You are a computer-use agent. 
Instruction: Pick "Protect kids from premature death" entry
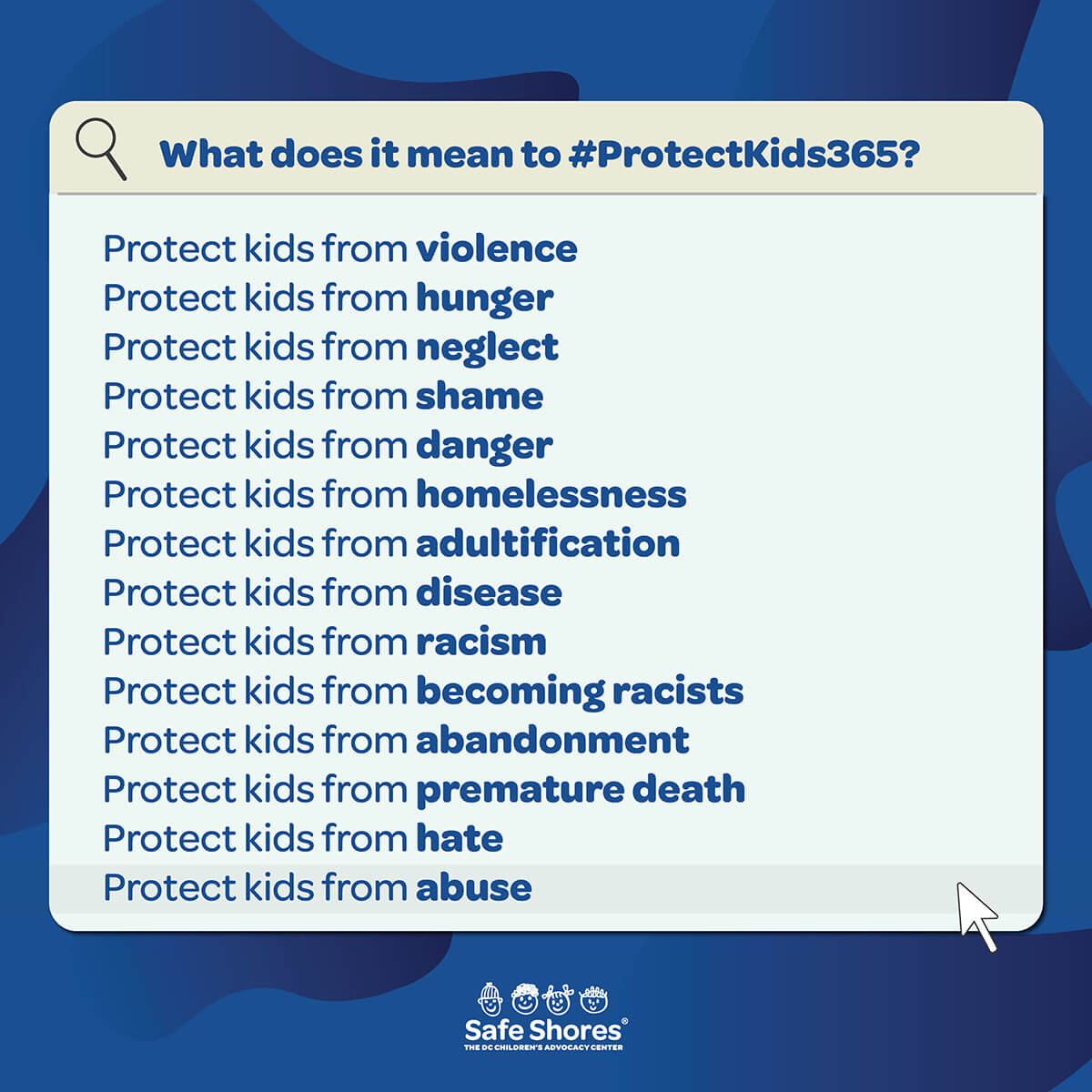(x=424, y=789)
